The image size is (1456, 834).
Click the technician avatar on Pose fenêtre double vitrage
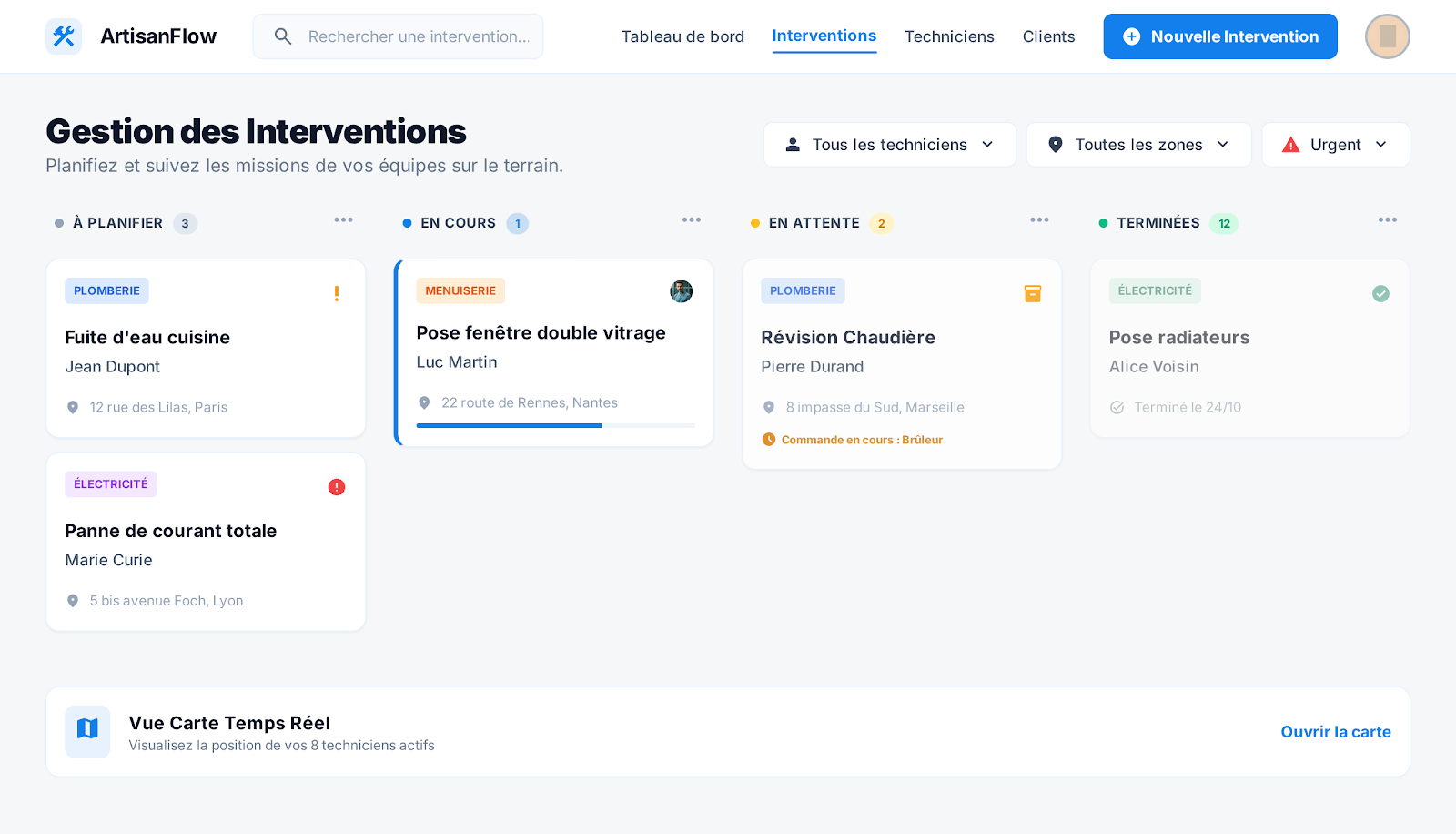(x=681, y=291)
